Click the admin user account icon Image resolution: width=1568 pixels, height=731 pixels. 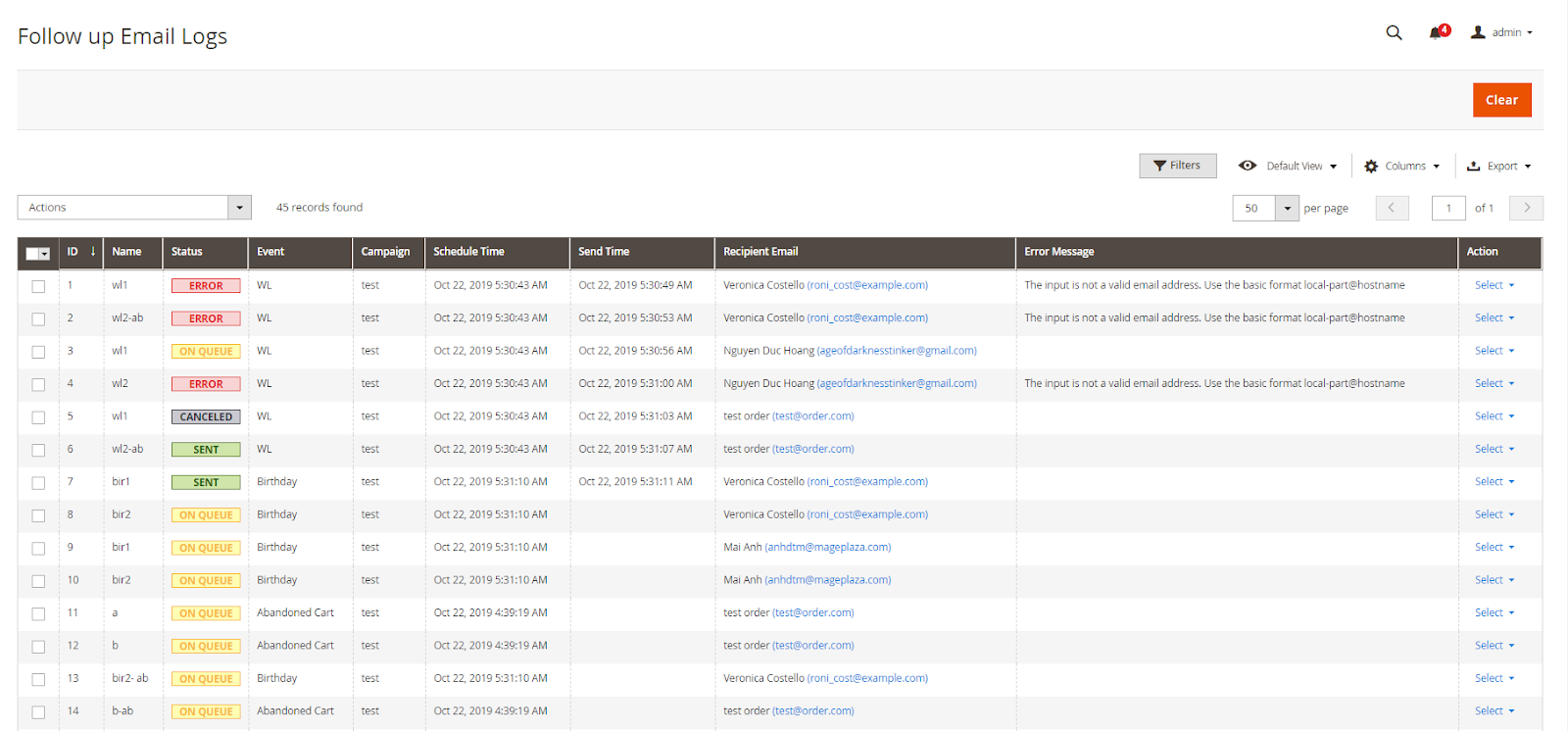(1478, 32)
